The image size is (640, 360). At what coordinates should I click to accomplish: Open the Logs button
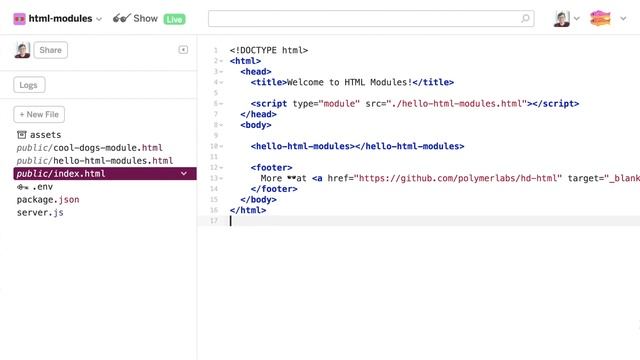point(29,85)
